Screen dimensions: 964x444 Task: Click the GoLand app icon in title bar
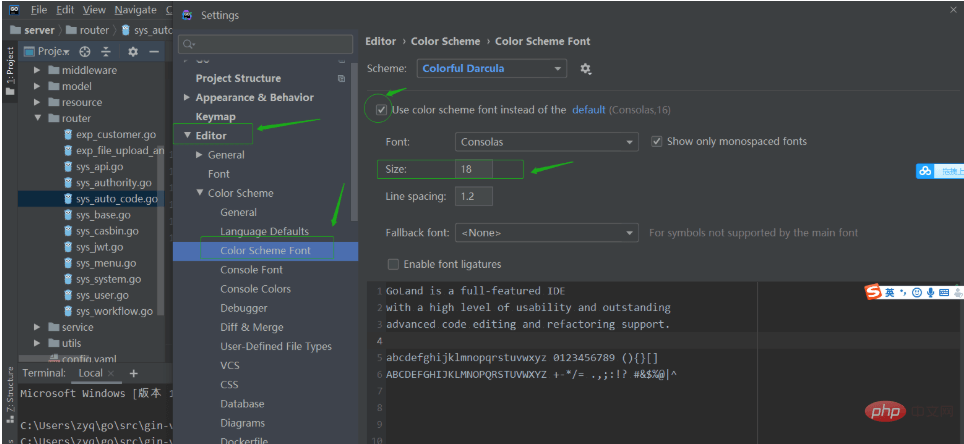coord(14,9)
